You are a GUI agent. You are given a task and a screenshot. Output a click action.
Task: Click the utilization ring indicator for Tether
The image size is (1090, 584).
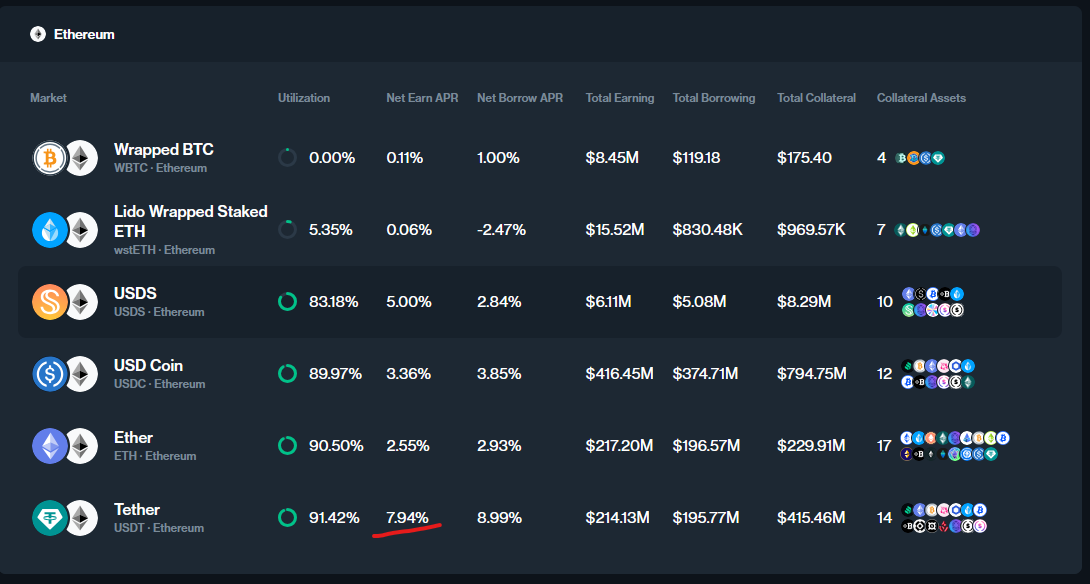click(x=287, y=517)
